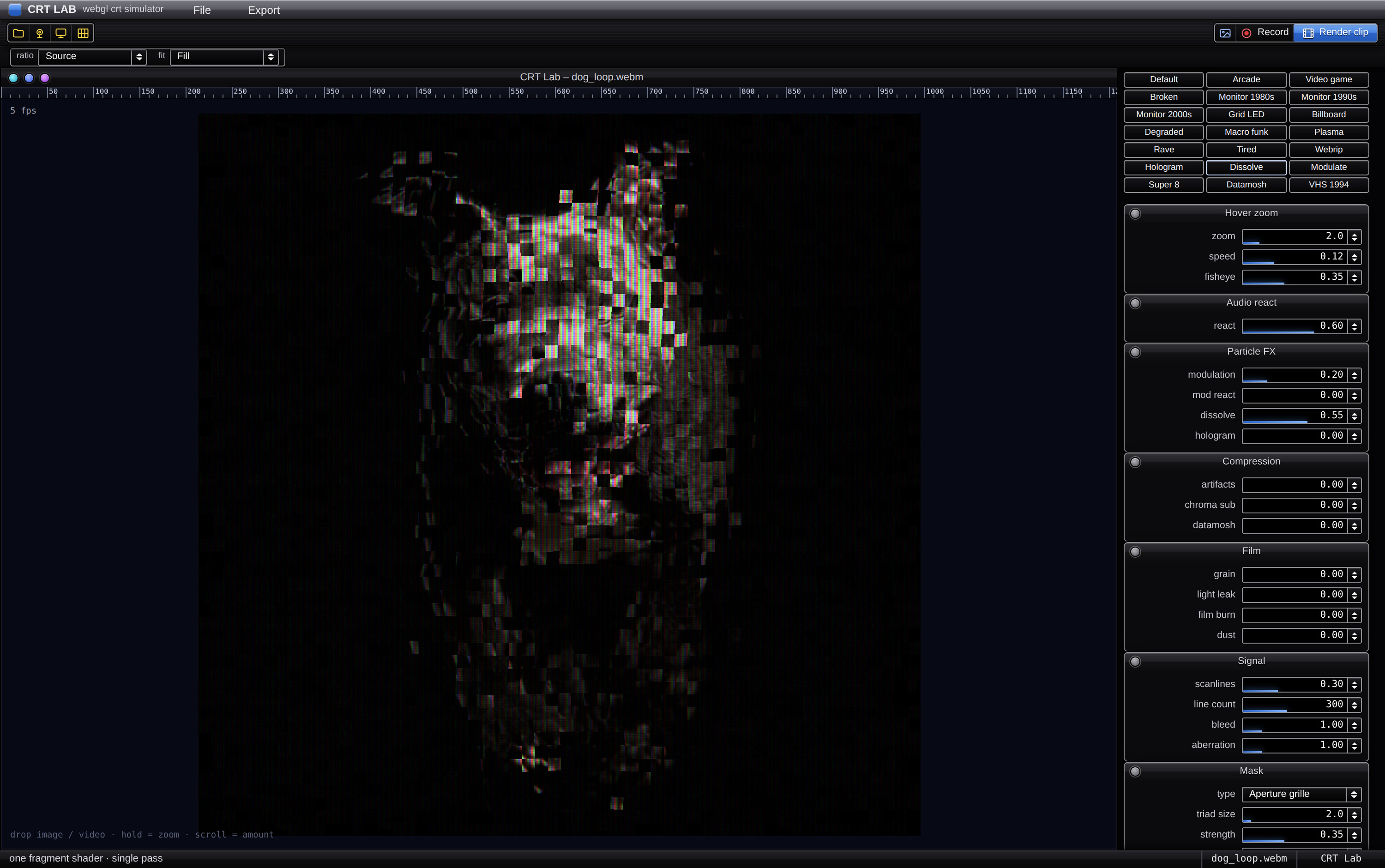1385x868 pixels.
Task: Click the scanlines value slider
Action: coord(1295,684)
